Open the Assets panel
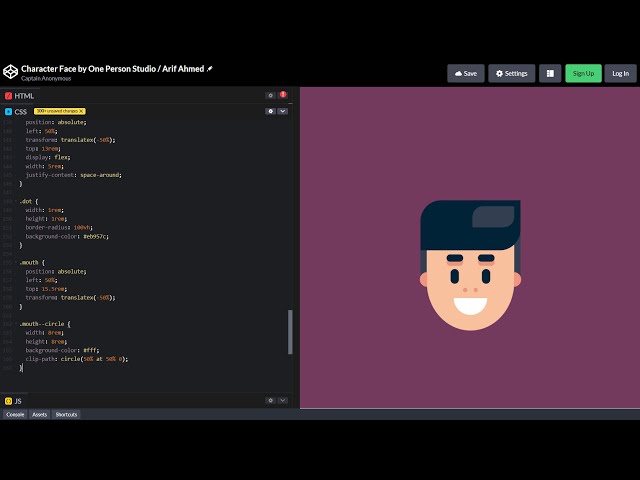The width and height of the screenshot is (640, 480). (40, 414)
